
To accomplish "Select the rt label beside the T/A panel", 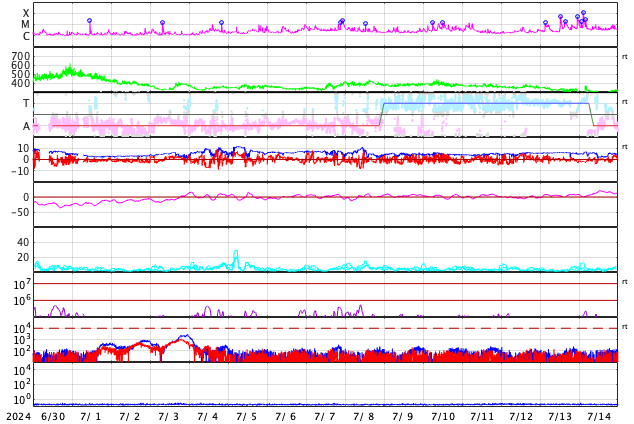I will coord(624,101).
